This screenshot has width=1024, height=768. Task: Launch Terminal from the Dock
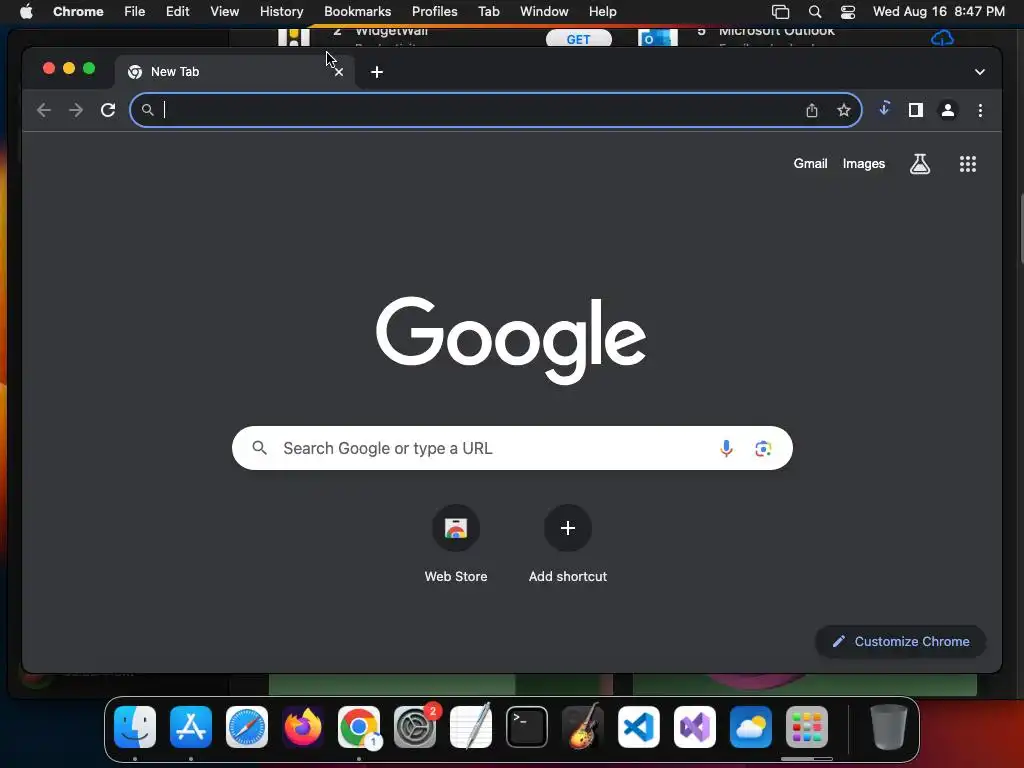point(527,727)
